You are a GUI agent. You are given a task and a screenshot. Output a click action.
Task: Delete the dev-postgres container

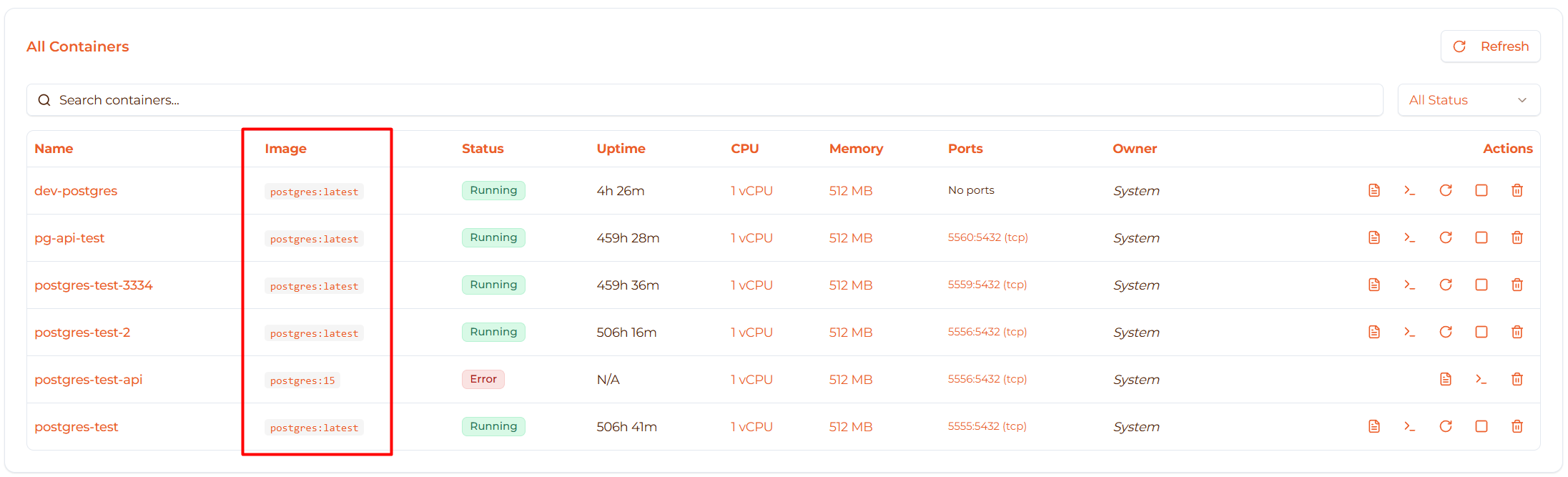1517,190
